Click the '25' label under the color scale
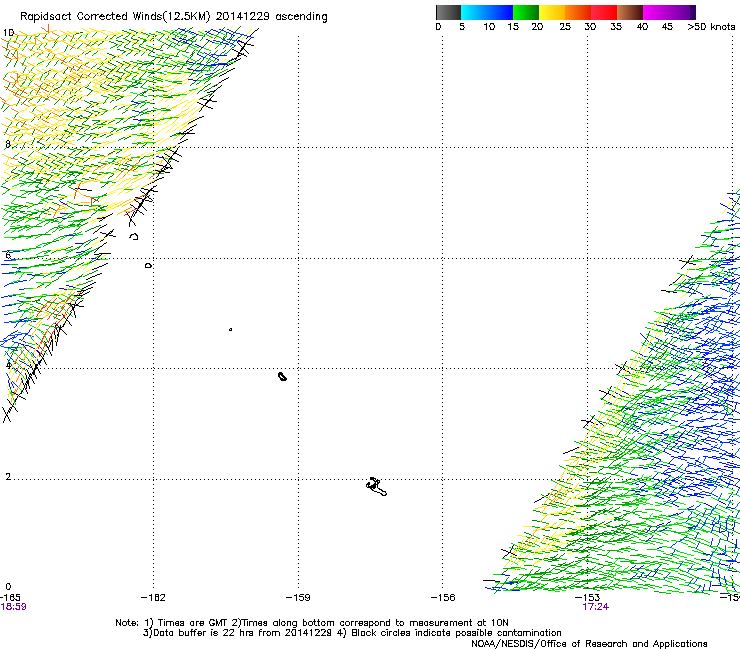This screenshot has width=740, height=650. [x=565, y=27]
